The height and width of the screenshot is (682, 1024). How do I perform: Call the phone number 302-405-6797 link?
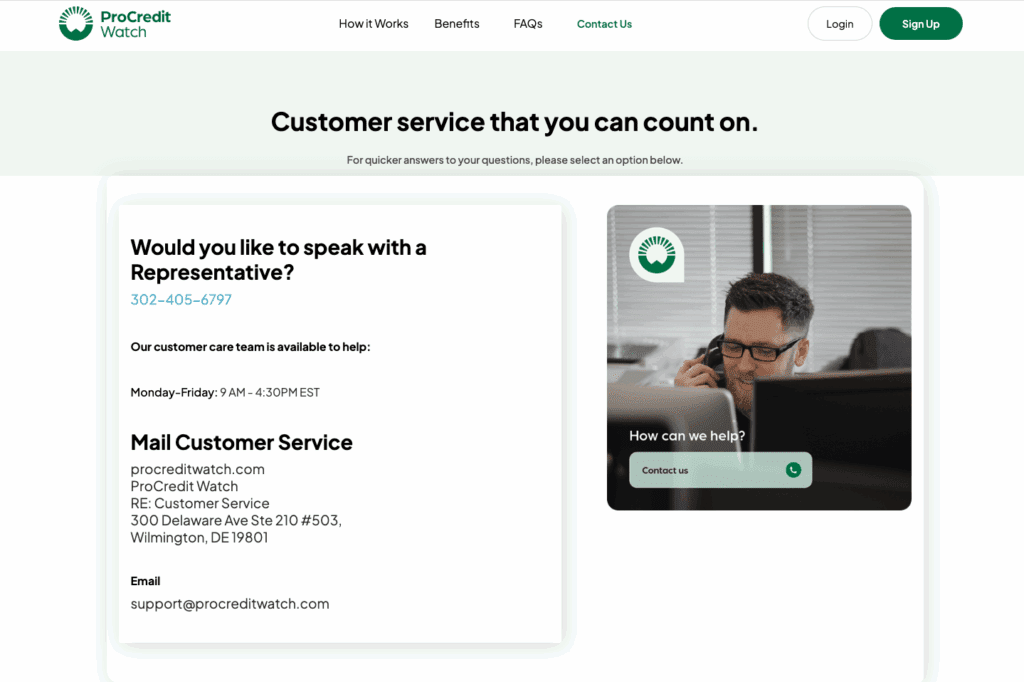point(181,299)
